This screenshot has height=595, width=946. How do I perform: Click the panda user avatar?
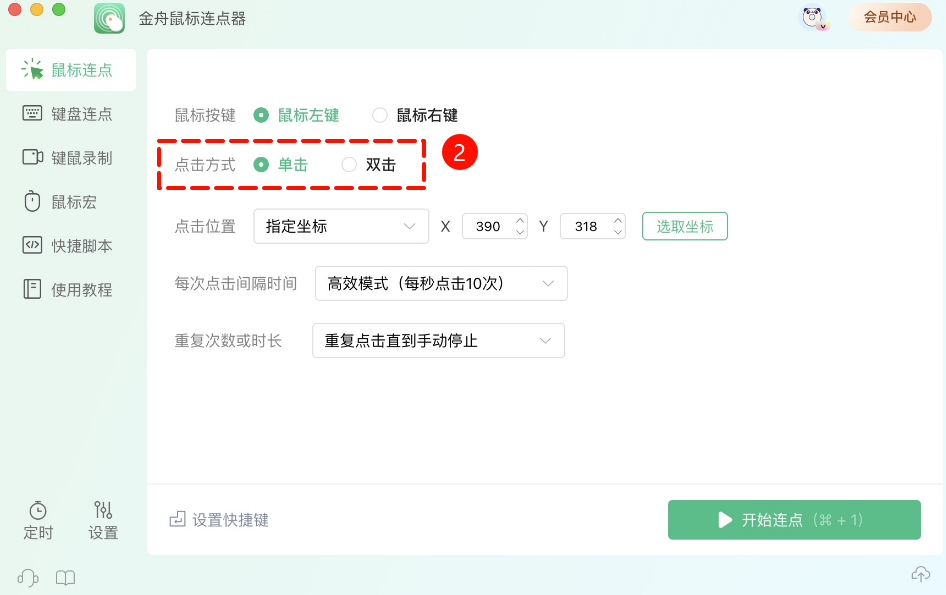(x=814, y=18)
